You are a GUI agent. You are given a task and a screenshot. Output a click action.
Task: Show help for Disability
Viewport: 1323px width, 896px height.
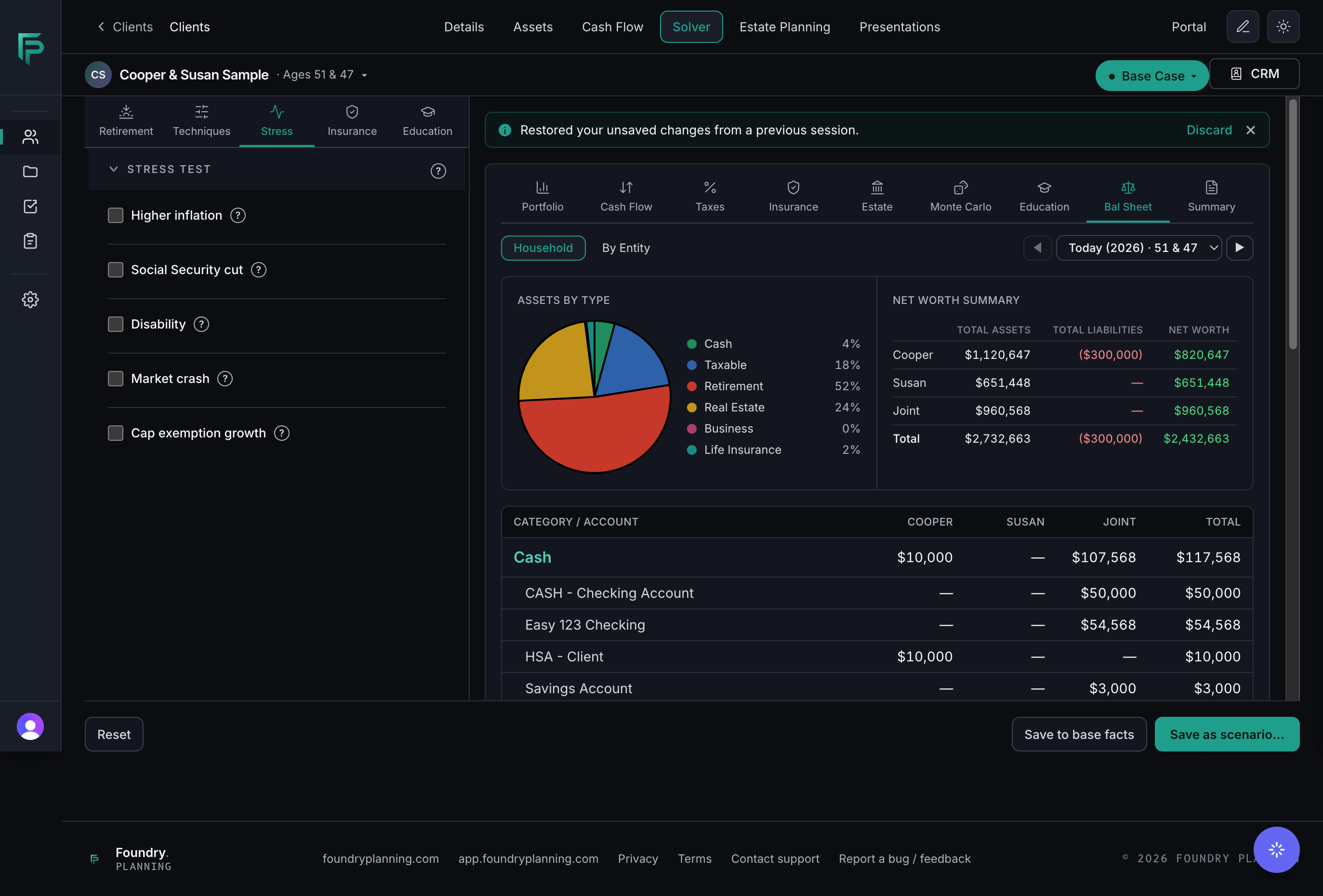coord(201,325)
